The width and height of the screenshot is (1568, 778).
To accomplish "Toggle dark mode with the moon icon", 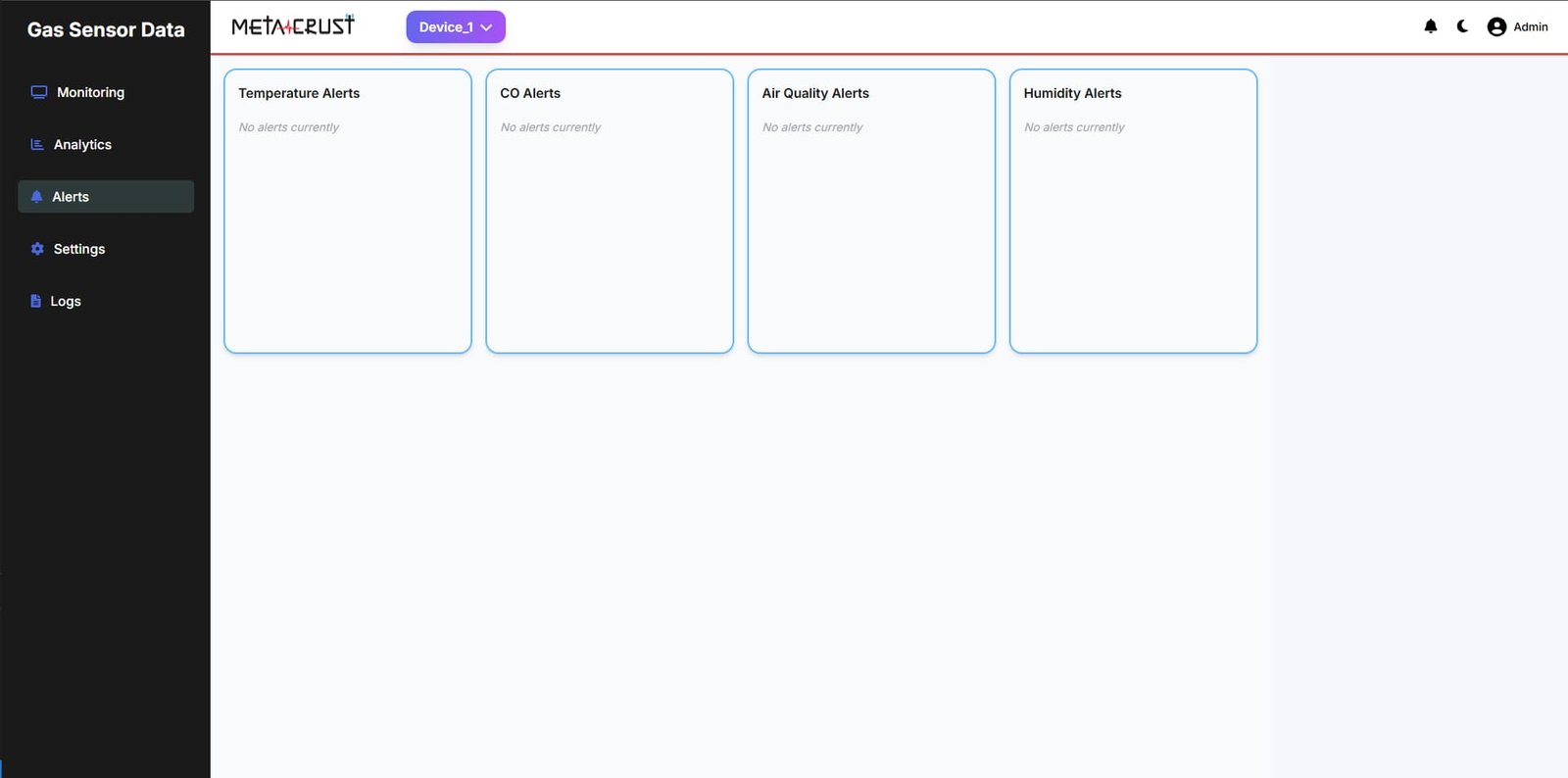I will click(x=1462, y=26).
